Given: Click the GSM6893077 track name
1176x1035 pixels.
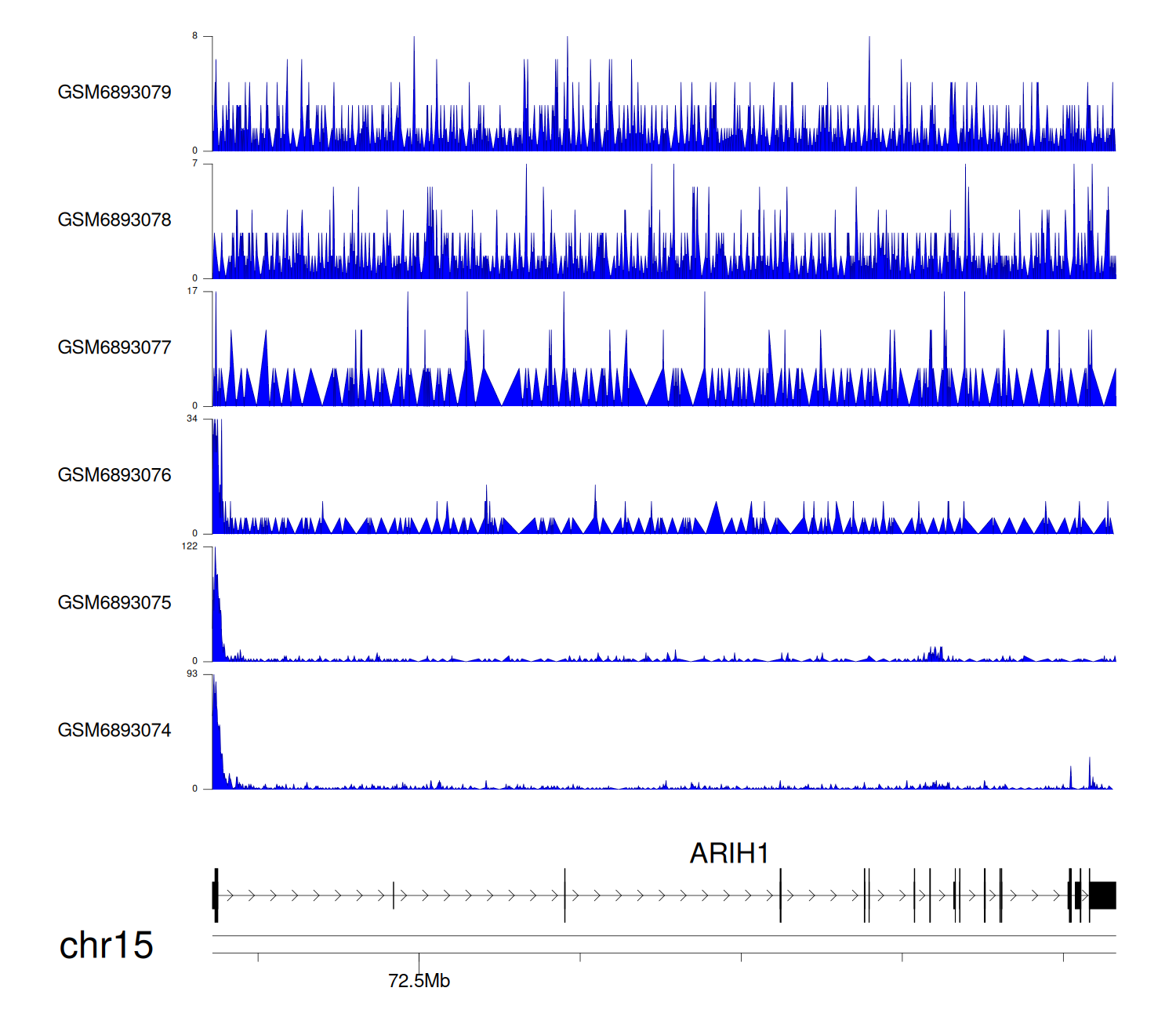Looking at the screenshot, I should (114, 347).
